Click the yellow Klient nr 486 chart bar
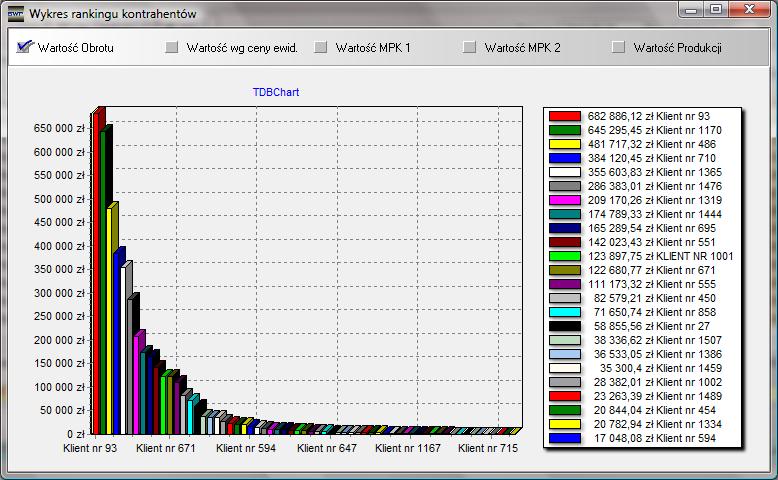778x480 pixels. click(110, 322)
